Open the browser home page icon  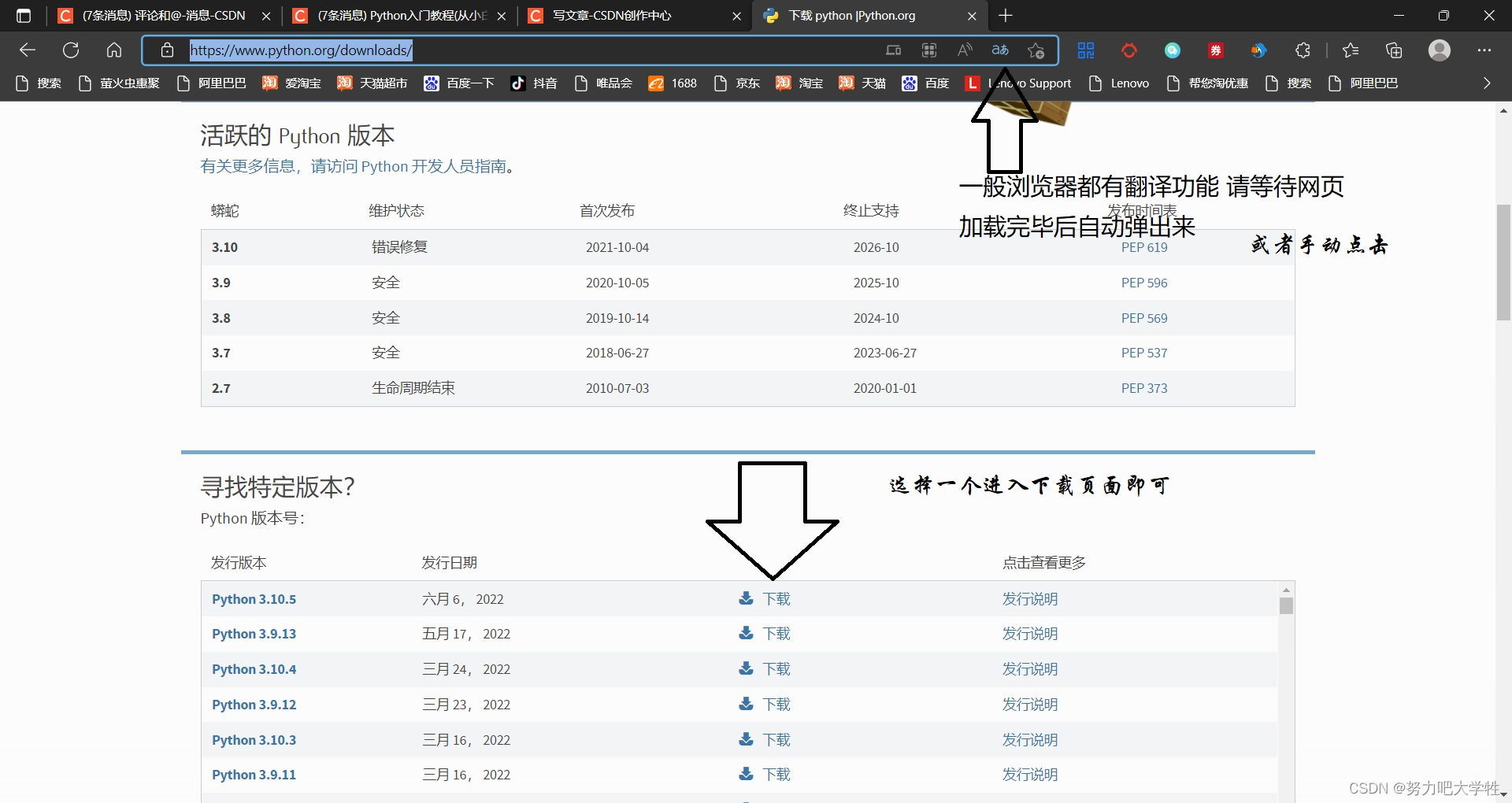pos(114,50)
